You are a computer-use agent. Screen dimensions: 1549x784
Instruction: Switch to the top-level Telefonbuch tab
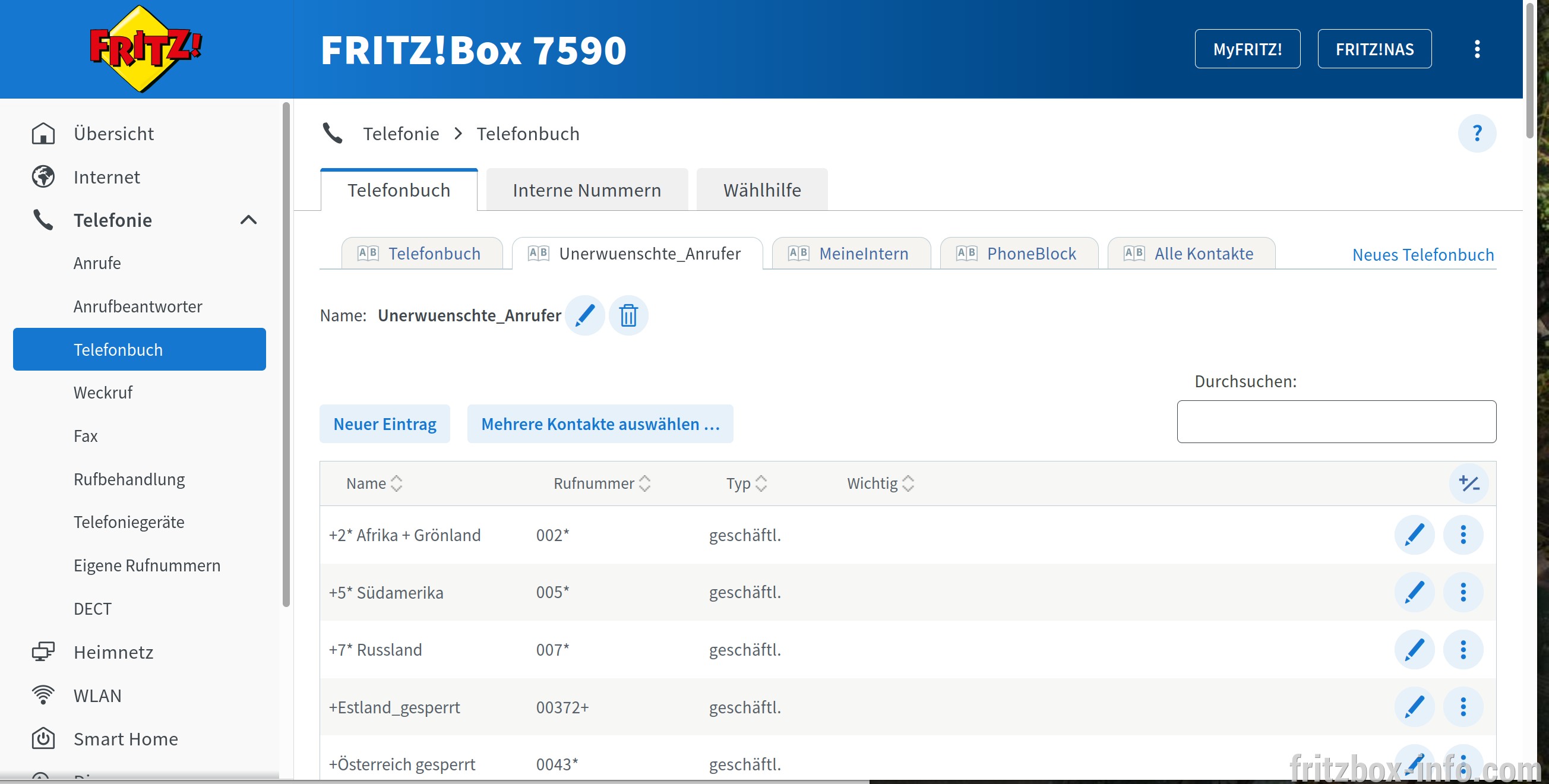399,190
